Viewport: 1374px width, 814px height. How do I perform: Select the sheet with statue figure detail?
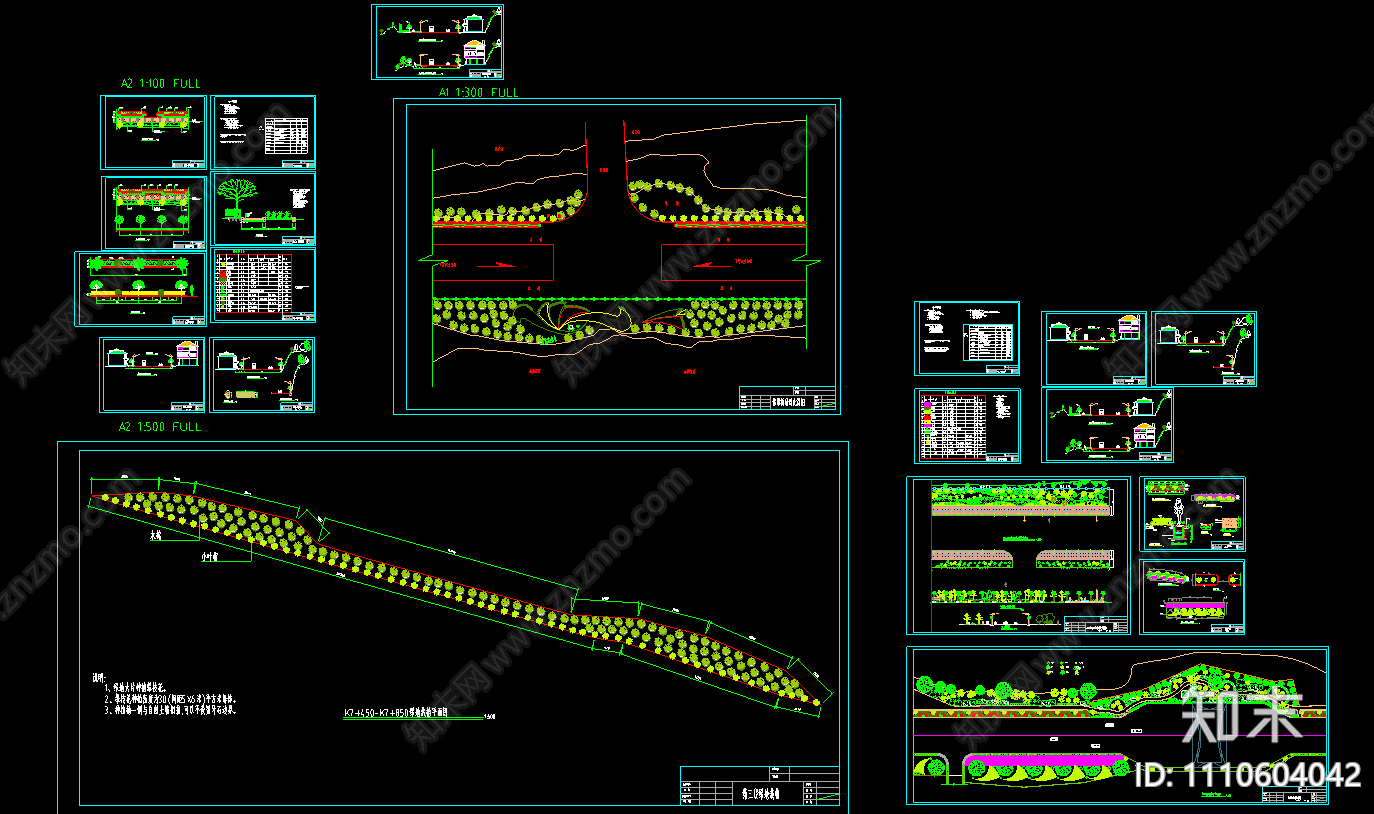pos(1193,513)
